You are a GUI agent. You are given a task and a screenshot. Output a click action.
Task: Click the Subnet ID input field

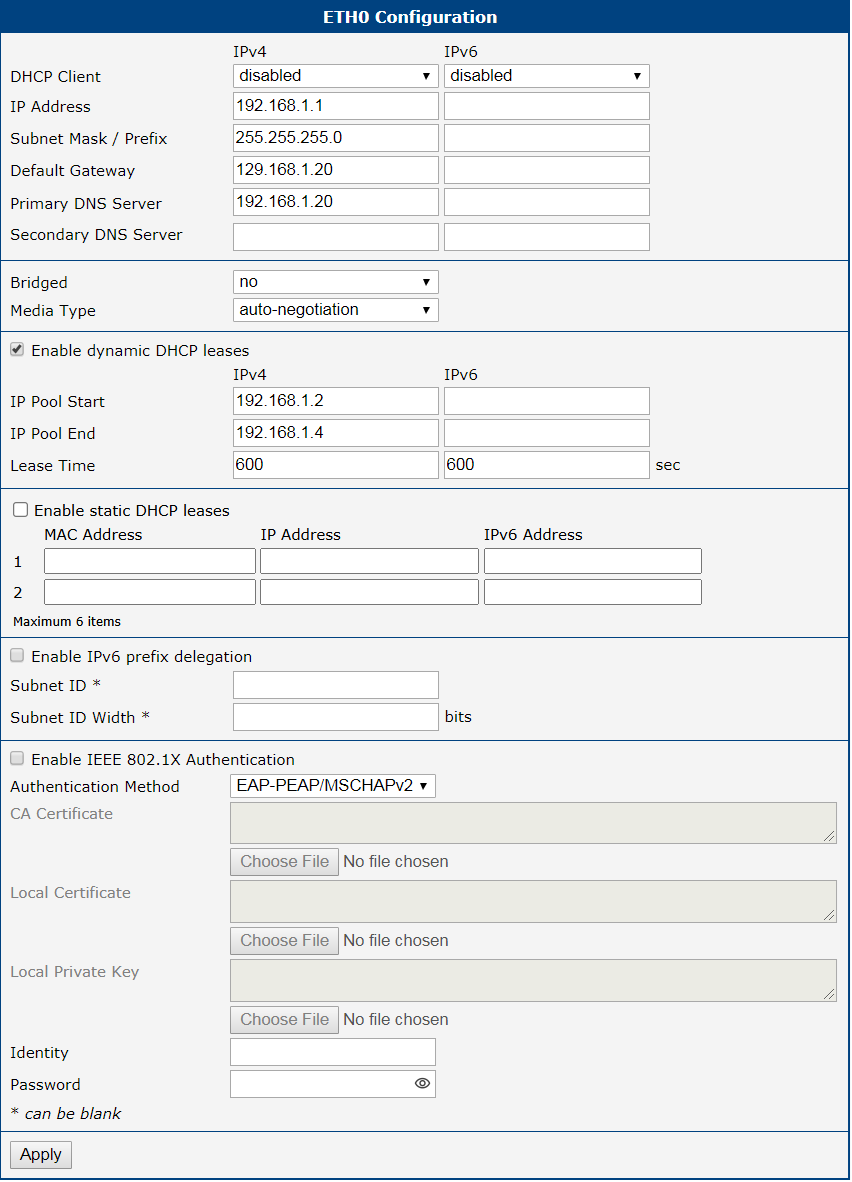[x=336, y=685]
